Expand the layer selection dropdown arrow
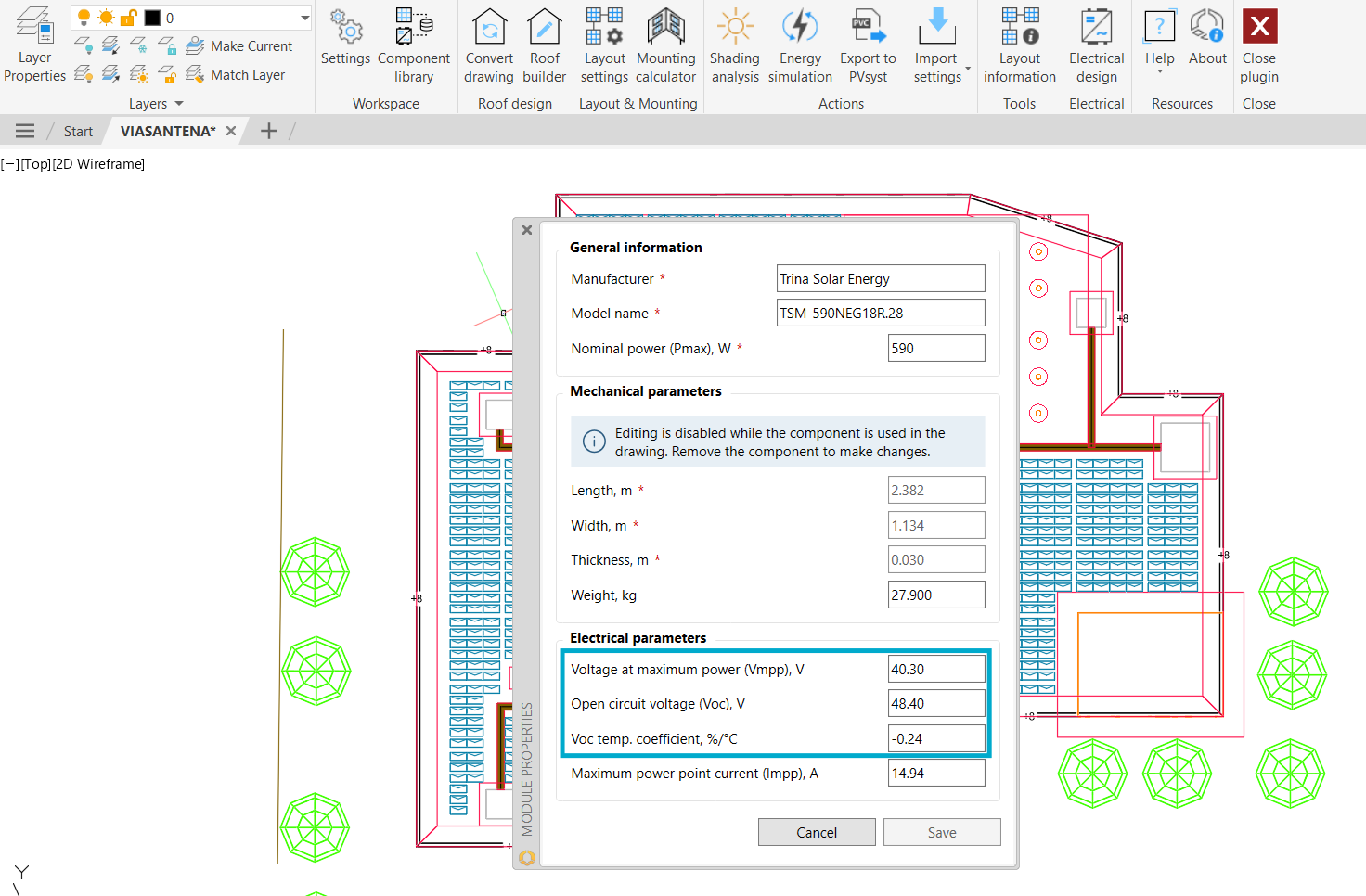Viewport: 1366px width, 896px height. [x=304, y=18]
